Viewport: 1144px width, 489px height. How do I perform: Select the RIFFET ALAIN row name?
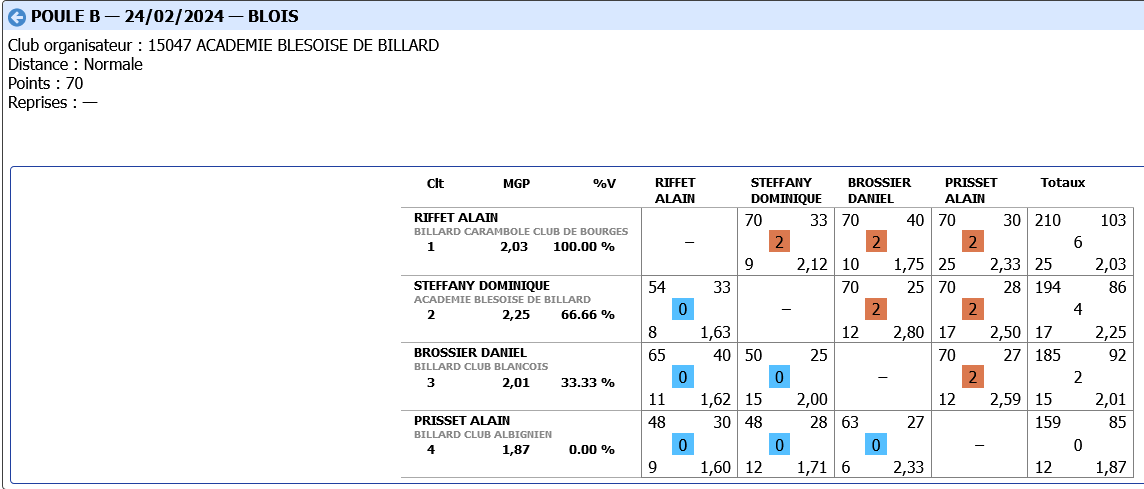456,217
